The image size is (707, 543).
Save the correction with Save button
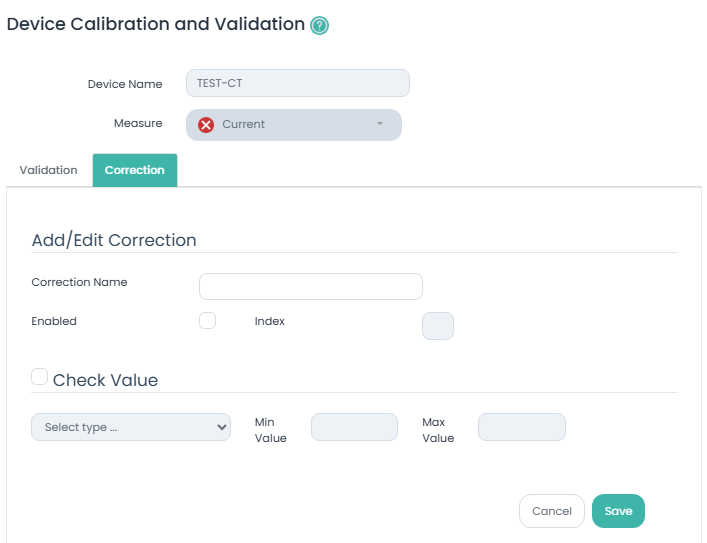(x=618, y=511)
